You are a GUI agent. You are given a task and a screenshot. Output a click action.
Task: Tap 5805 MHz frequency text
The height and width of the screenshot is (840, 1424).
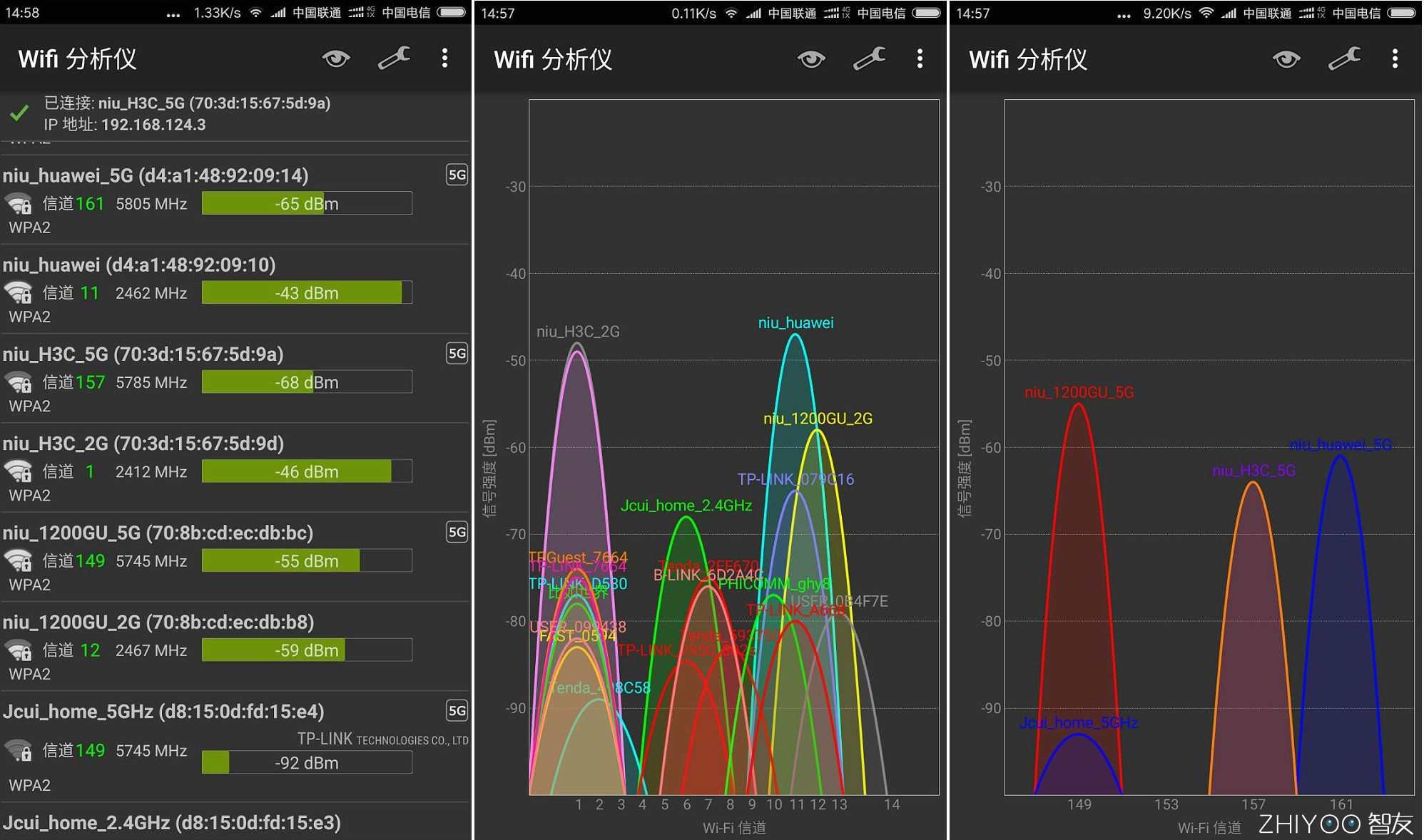(x=151, y=204)
